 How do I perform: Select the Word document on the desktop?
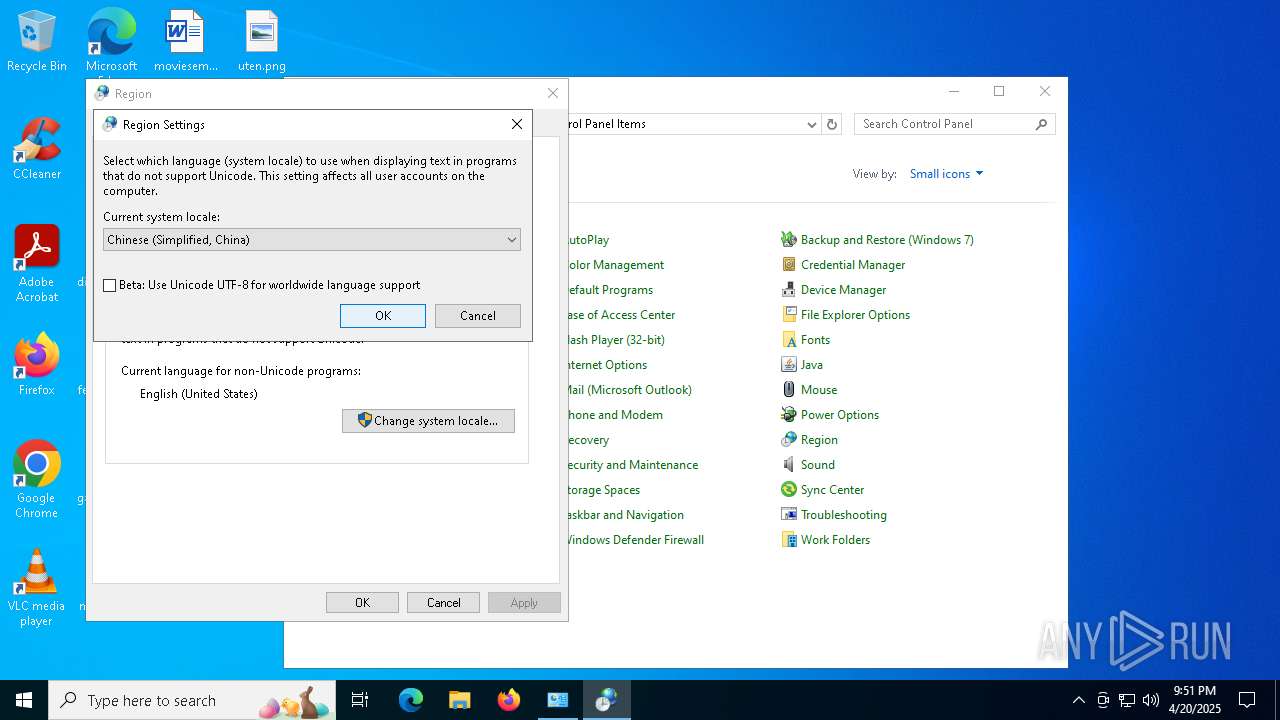(185, 41)
